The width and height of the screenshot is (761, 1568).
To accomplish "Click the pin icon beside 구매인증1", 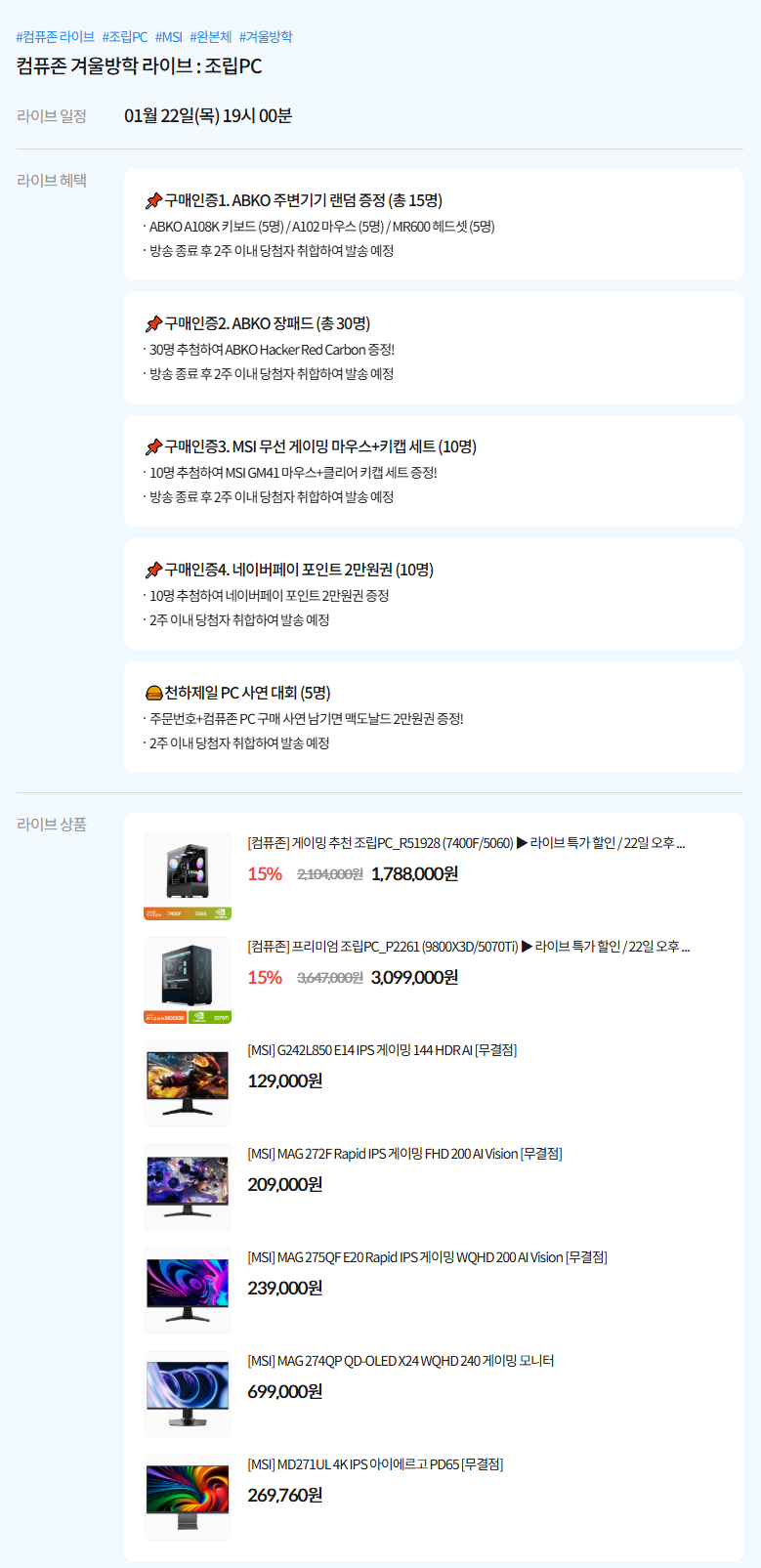I will 153,201.
